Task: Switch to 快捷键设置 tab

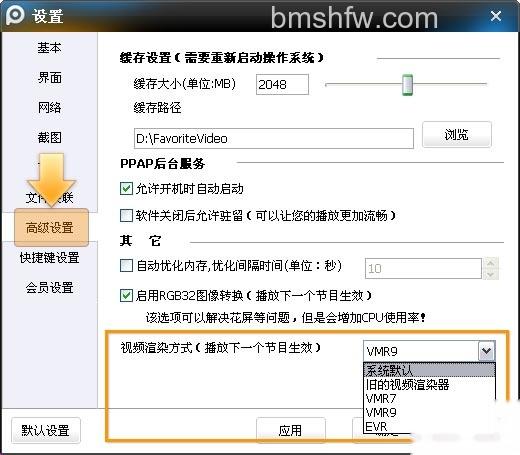Action: click(49, 258)
